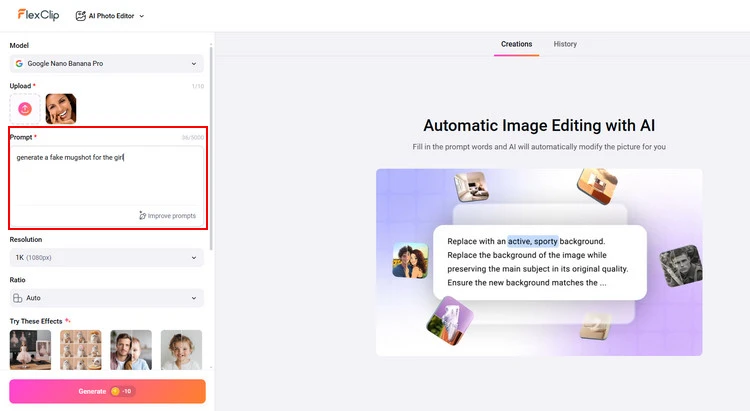750x411 pixels.
Task: Select the Creations tab
Action: point(516,44)
